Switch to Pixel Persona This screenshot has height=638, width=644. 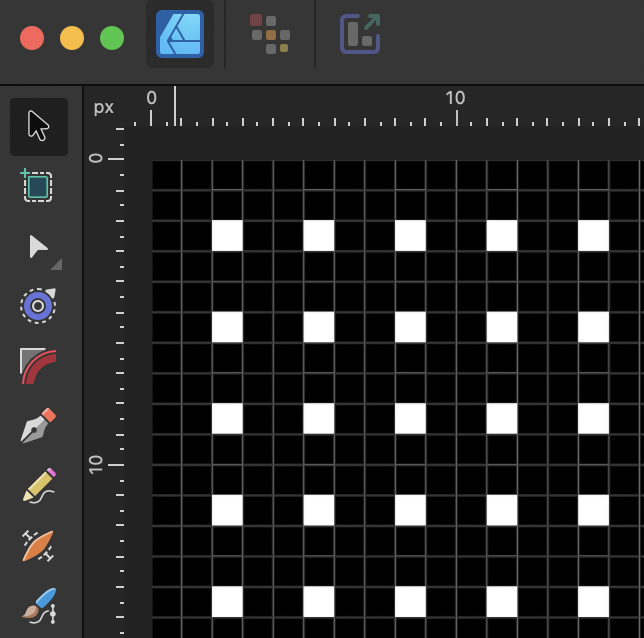click(270, 34)
